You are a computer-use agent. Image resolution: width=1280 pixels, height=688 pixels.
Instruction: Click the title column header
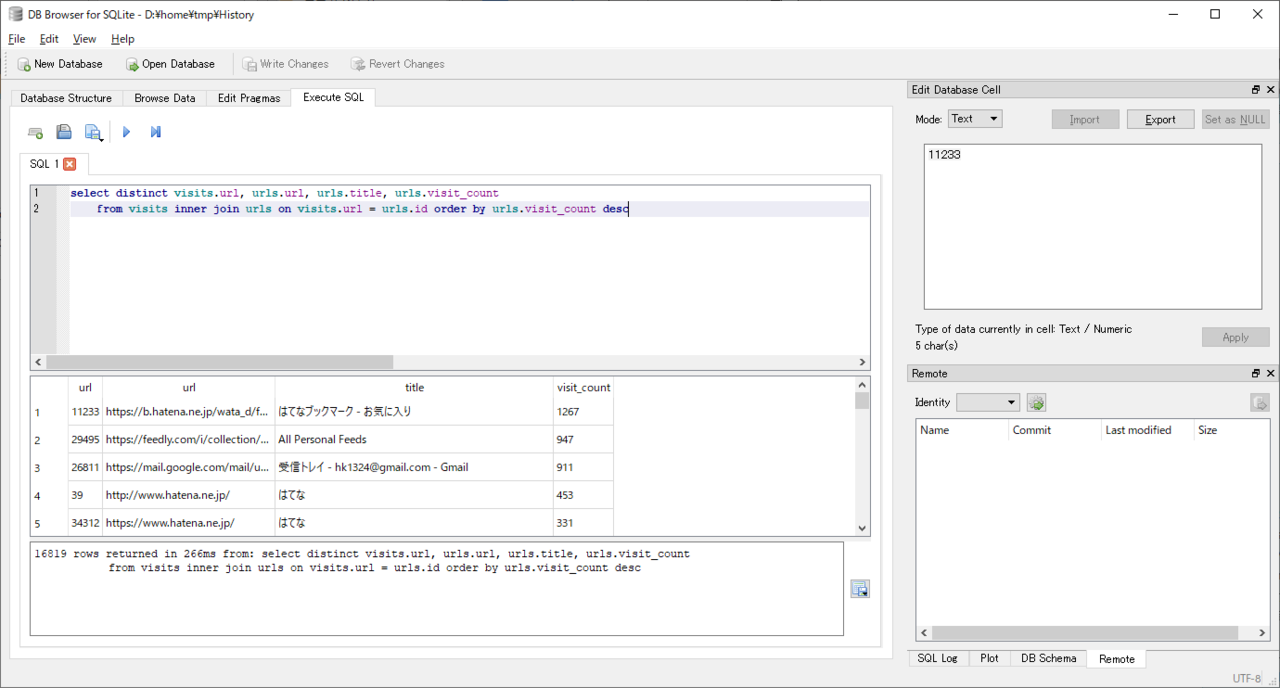tap(414, 388)
